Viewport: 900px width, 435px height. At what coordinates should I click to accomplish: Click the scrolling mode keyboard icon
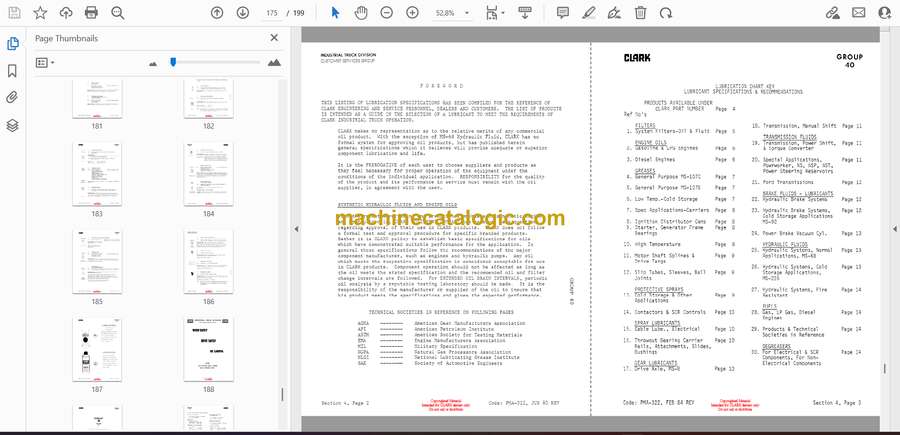coord(525,13)
